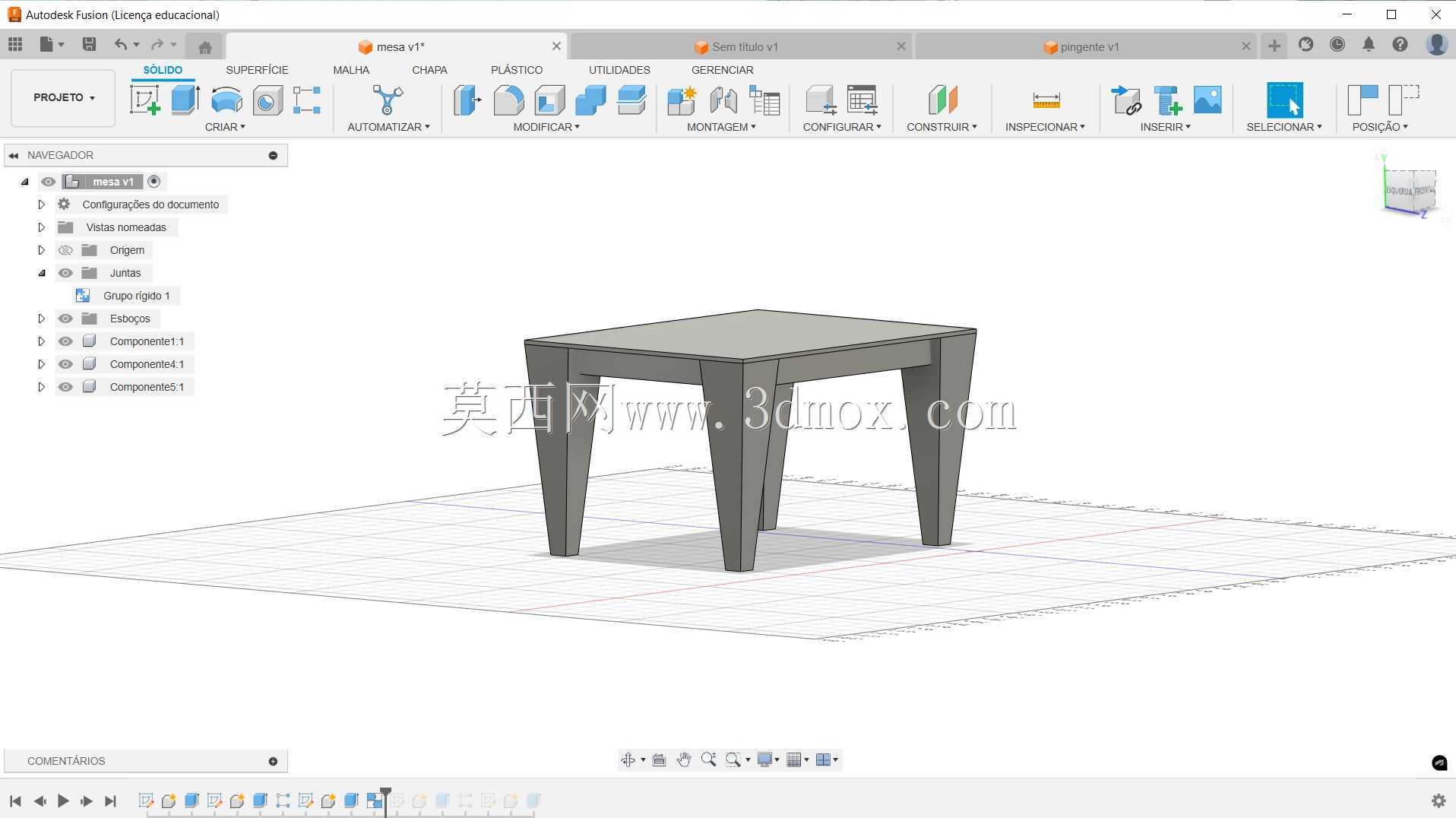Image resolution: width=1456 pixels, height=818 pixels.
Task: Open the MONTAGEM dropdown menu
Action: [x=721, y=127]
